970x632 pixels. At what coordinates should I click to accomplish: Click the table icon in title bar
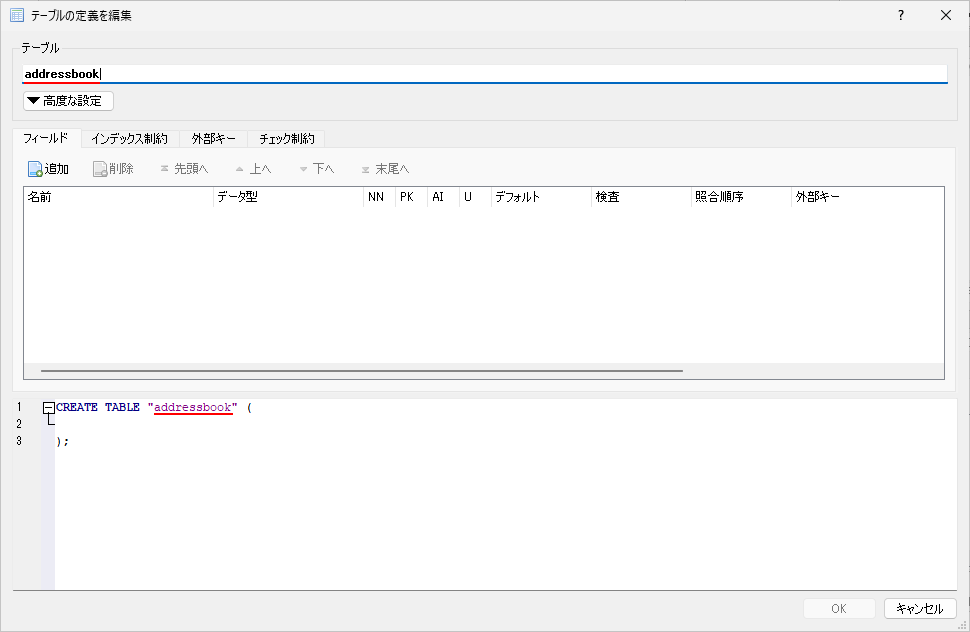point(17,15)
